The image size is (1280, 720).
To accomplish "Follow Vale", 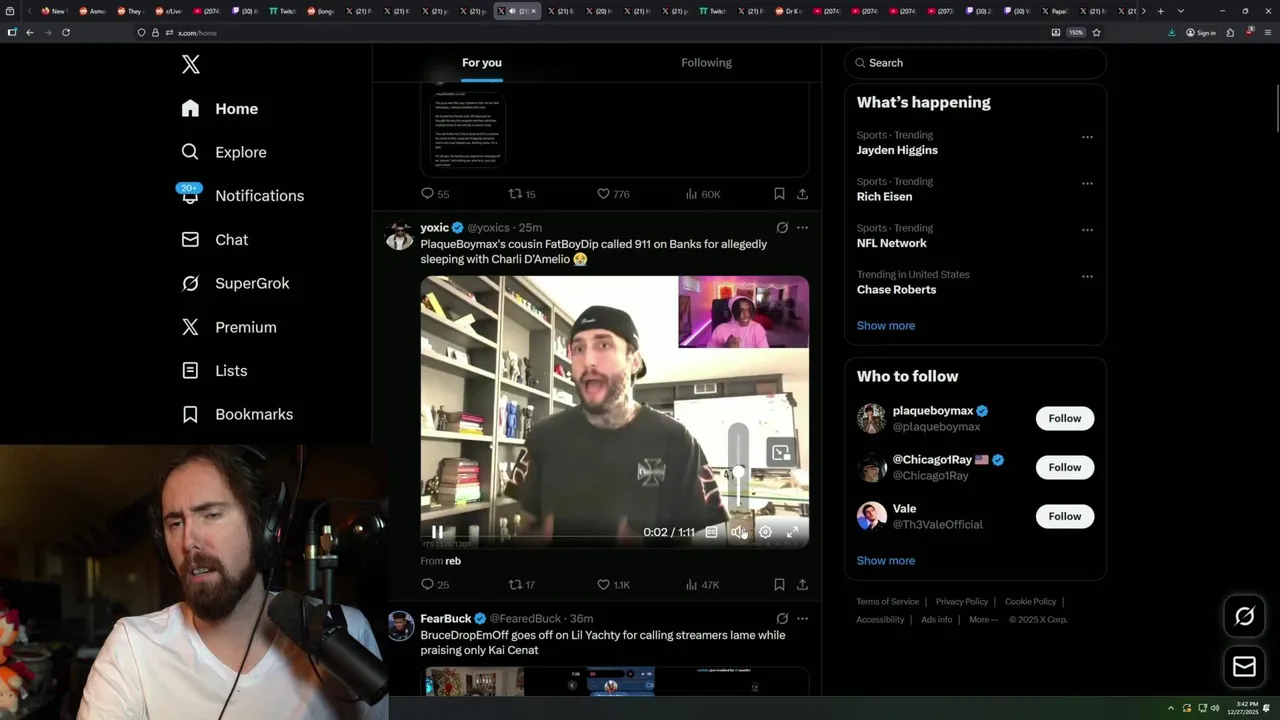I will [1065, 517].
